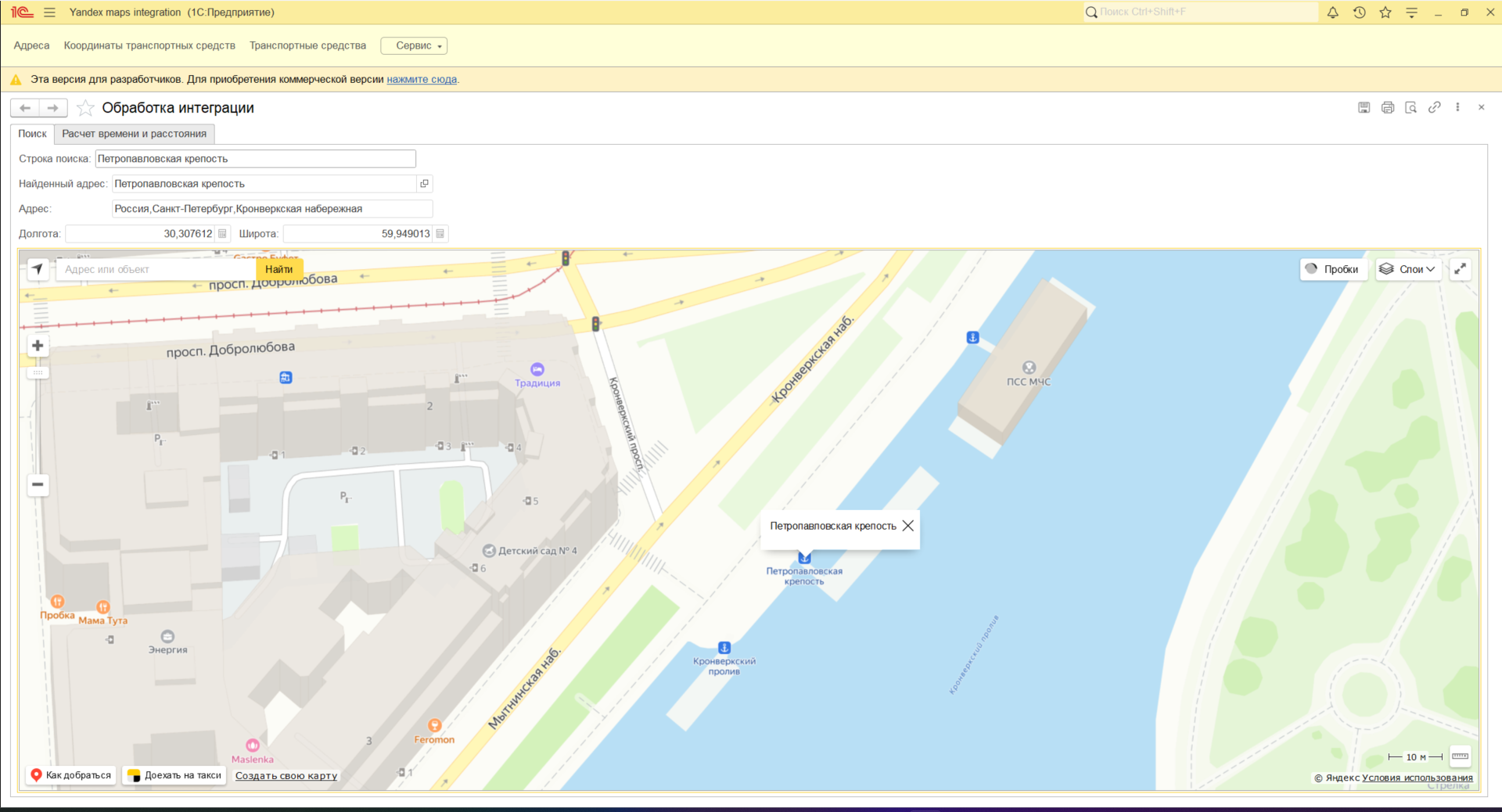The width and height of the screenshot is (1502, 812).
Task: Follow the нажмите сюда link
Action: pyautogui.click(x=422, y=80)
